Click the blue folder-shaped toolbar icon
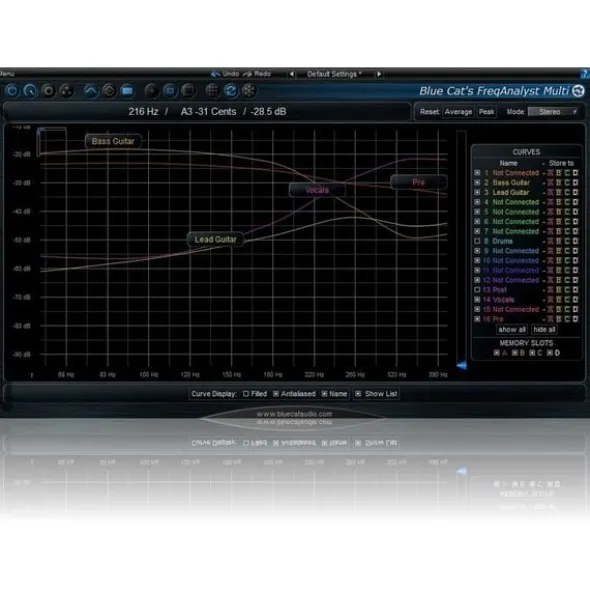The height and width of the screenshot is (591, 590). pyautogui.click(x=127, y=91)
